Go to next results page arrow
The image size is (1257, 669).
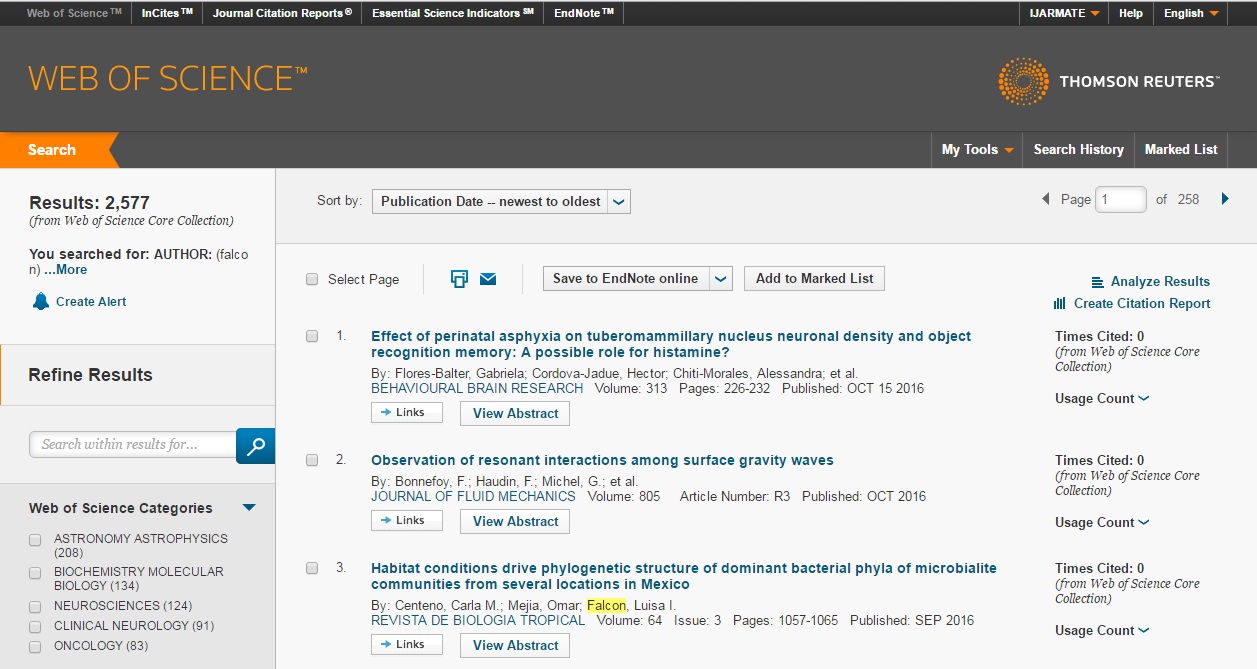click(x=1225, y=199)
